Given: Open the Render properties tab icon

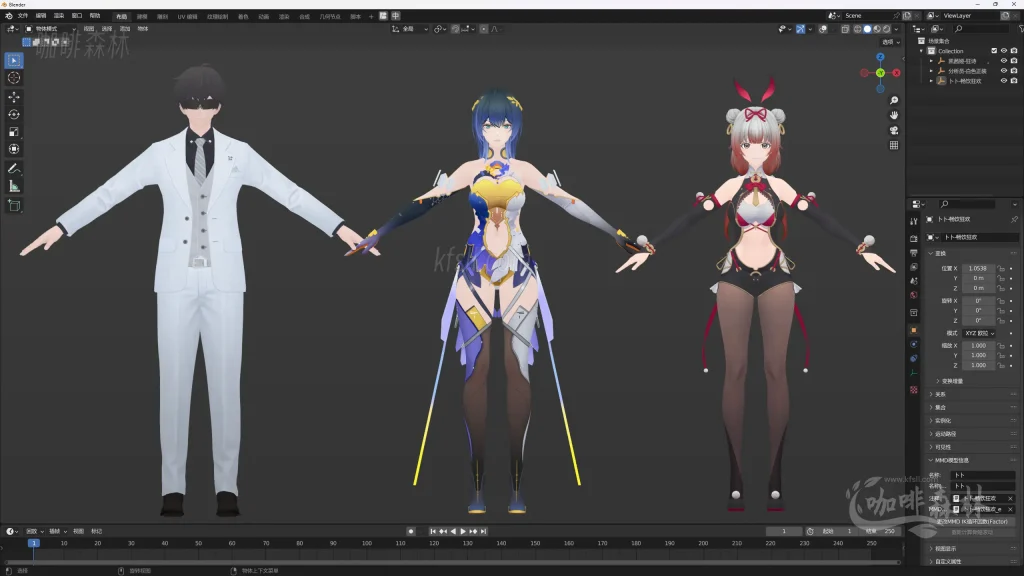Looking at the screenshot, I should 914,238.
